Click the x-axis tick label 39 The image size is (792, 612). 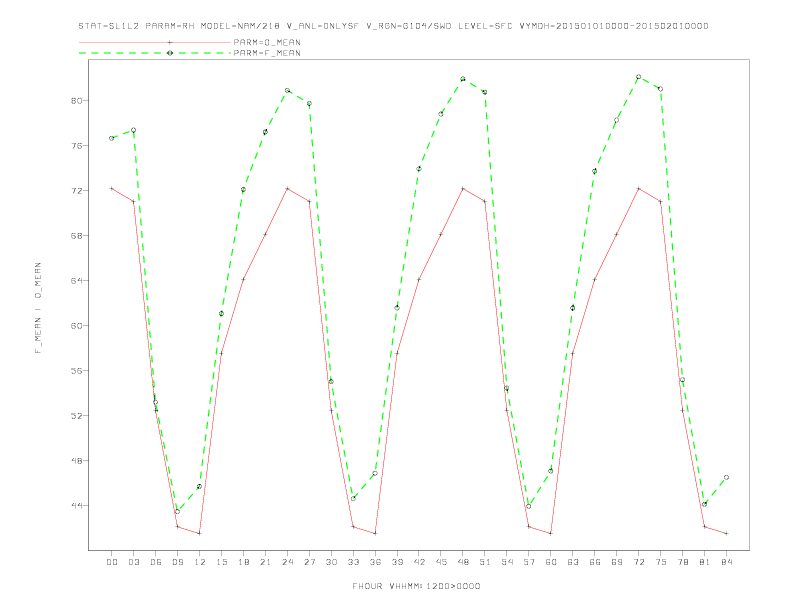tap(397, 562)
